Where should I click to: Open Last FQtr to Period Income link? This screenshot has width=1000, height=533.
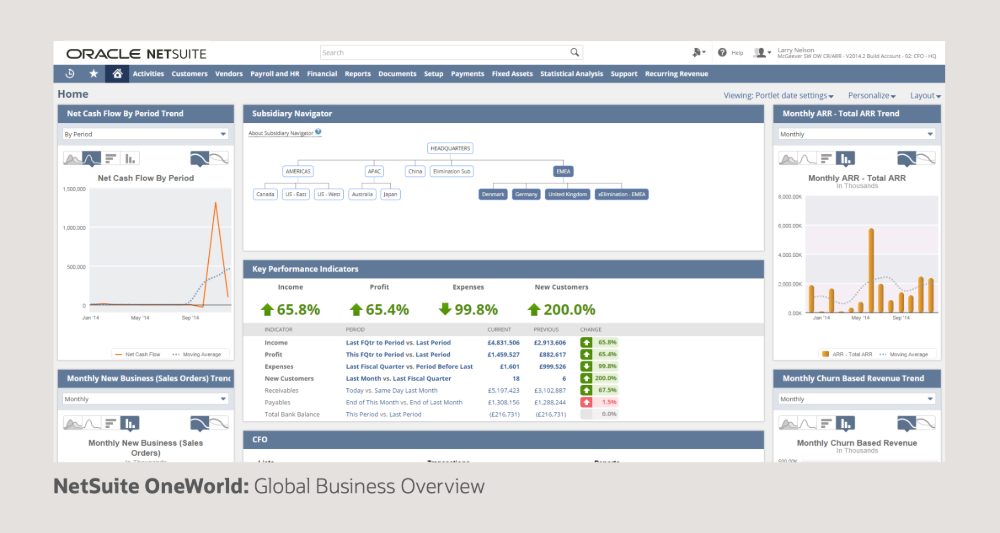pos(398,342)
